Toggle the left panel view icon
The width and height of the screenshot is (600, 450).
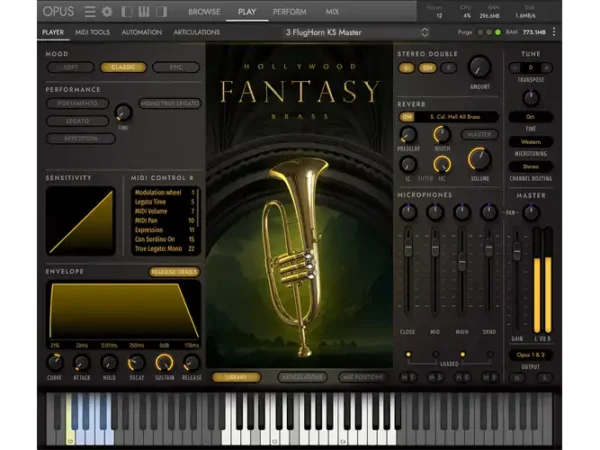pos(127,12)
